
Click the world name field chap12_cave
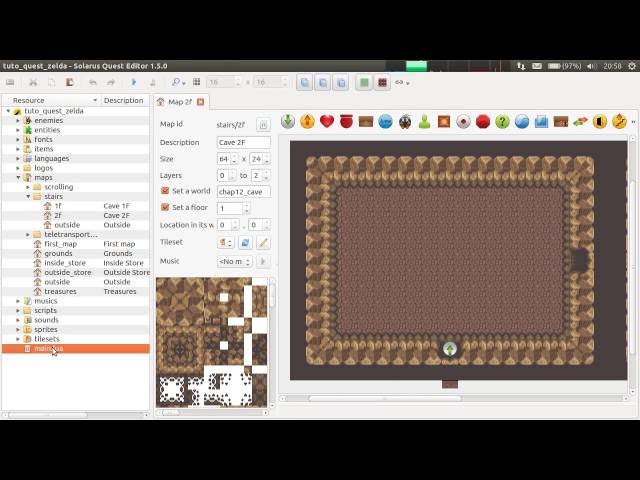tap(244, 191)
